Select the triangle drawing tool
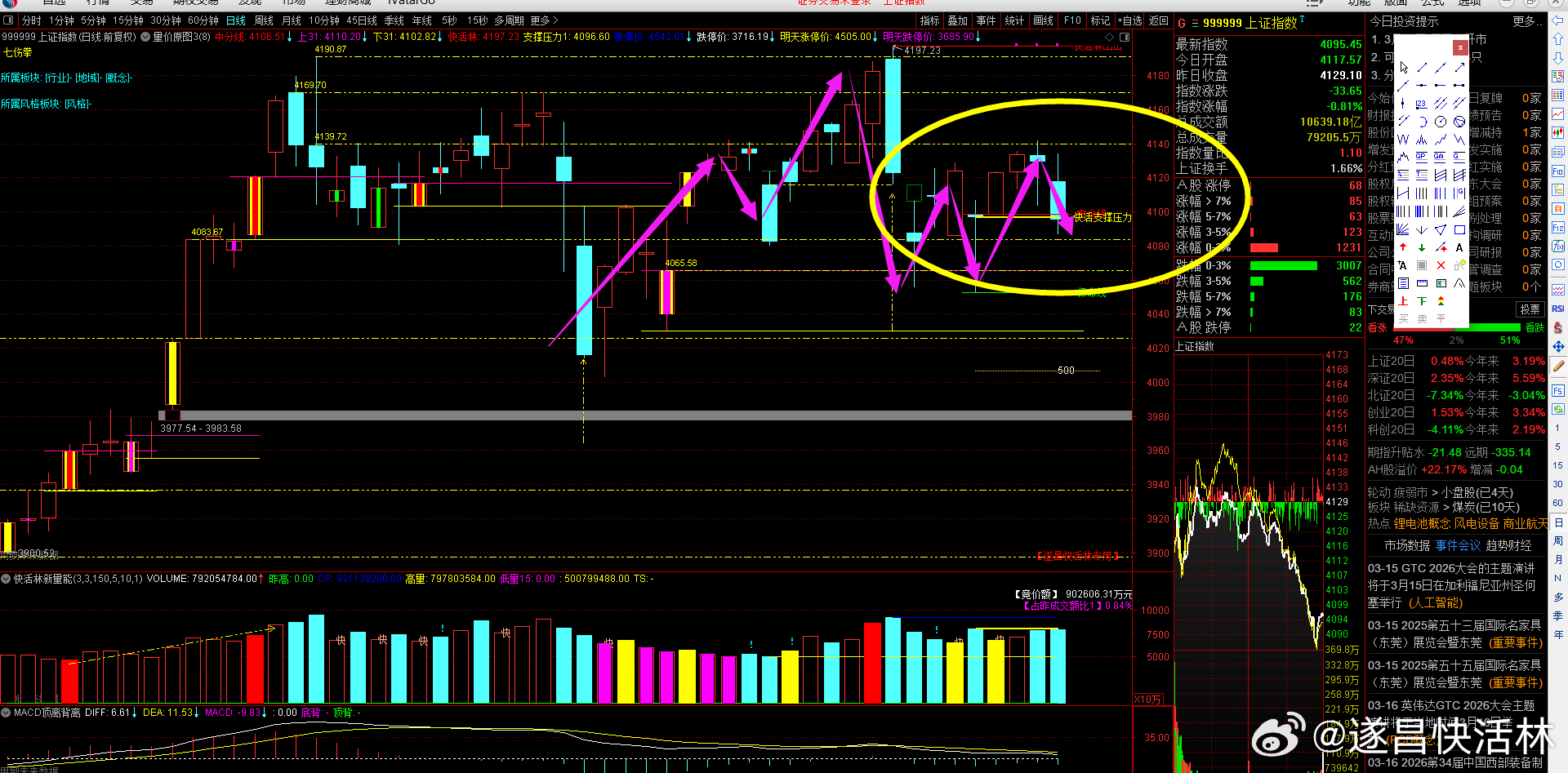Image resolution: width=1568 pixels, height=773 pixels. 1441,229
